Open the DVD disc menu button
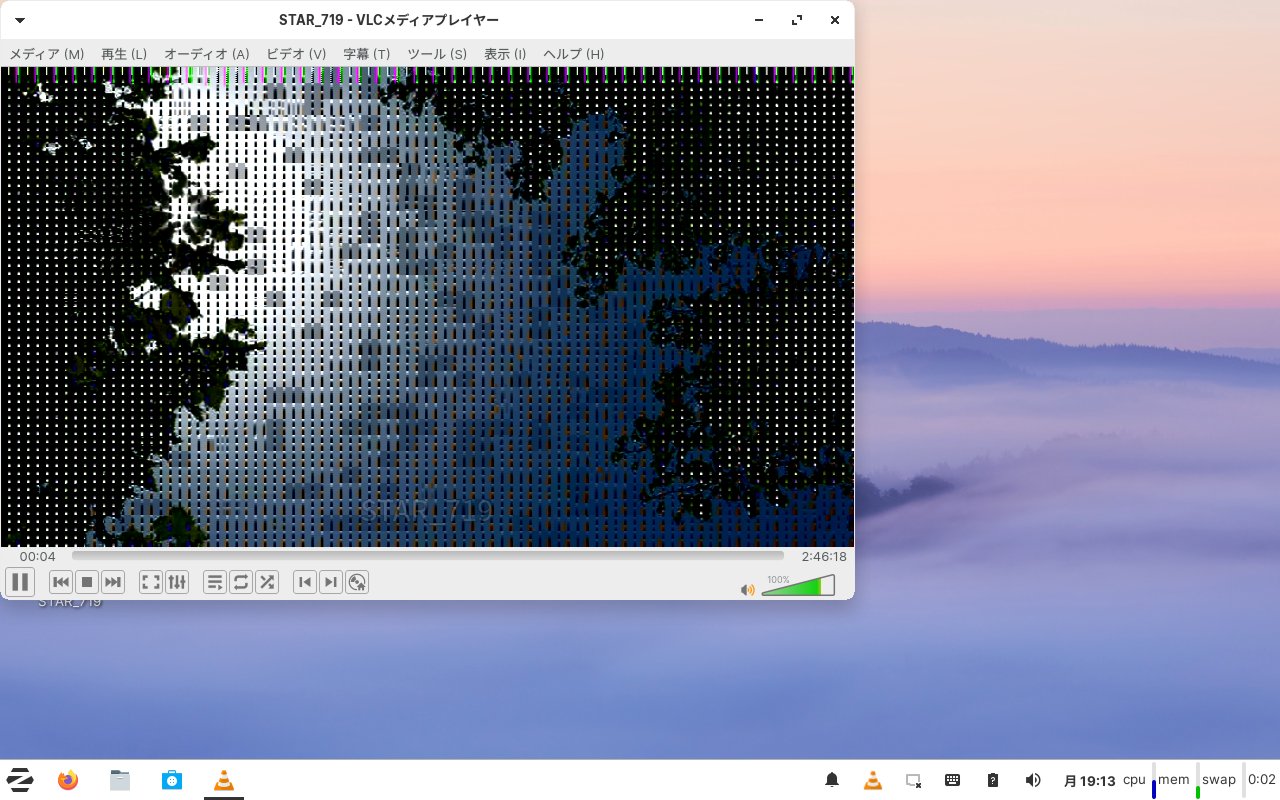The image size is (1280, 800). click(x=357, y=582)
